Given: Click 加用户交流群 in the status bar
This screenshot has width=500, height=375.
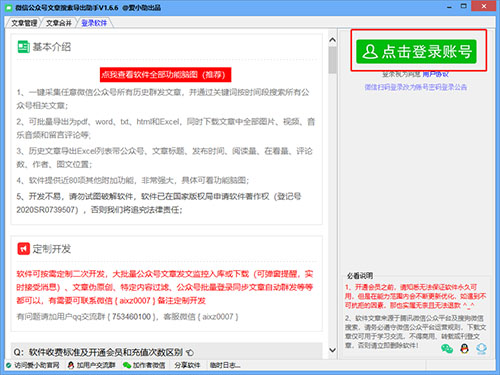Looking at the screenshot, I should click(91, 365).
